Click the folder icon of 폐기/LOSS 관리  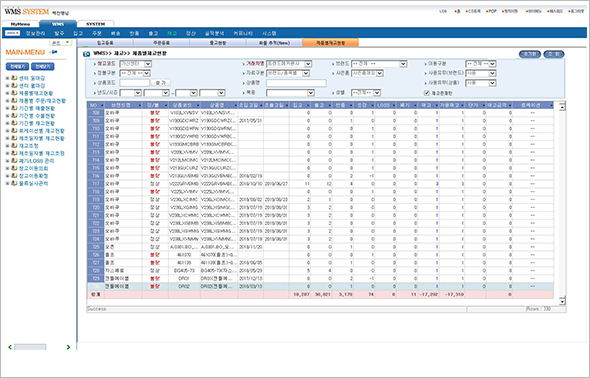(14, 161)
